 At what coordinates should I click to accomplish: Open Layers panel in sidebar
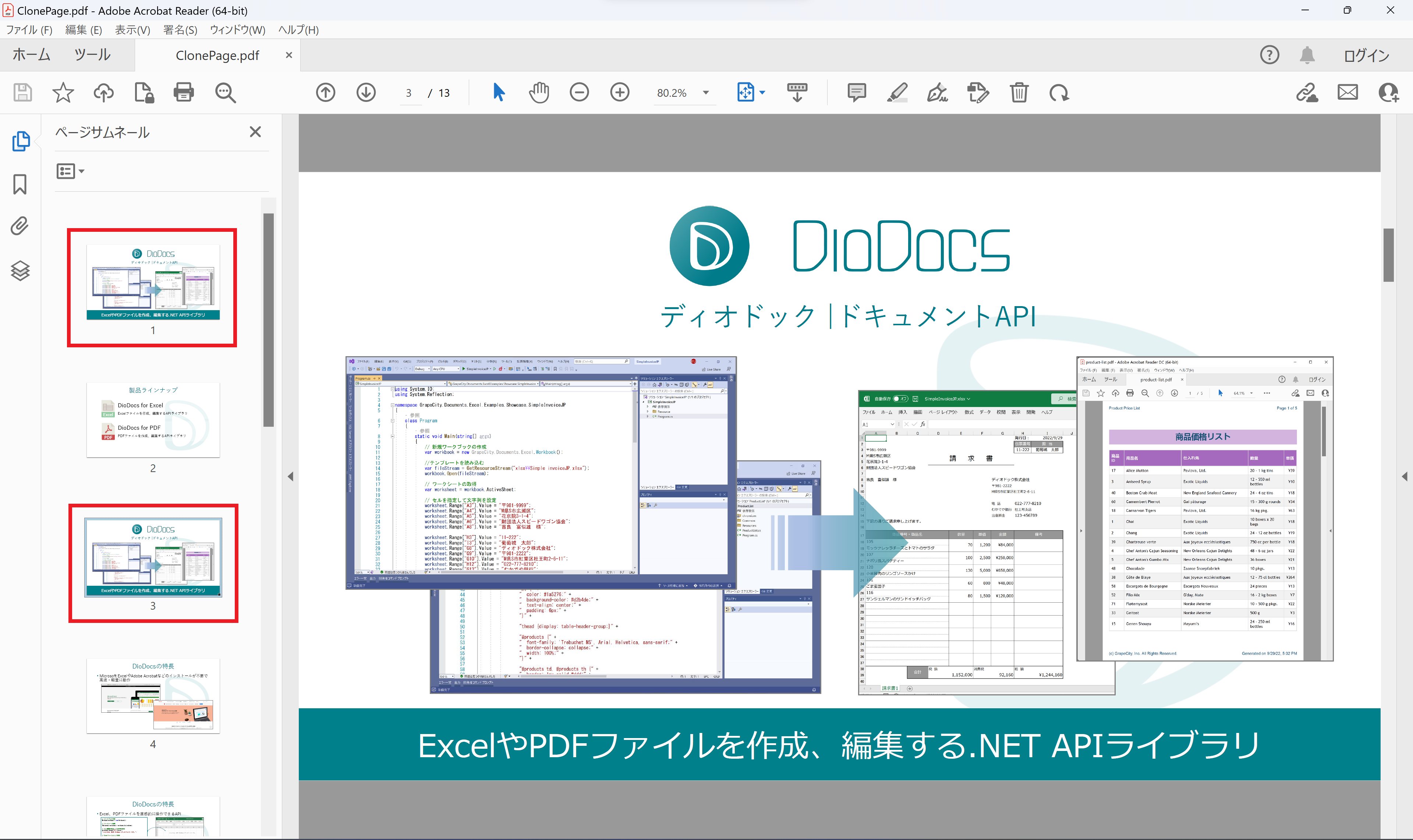coord(20,270)
